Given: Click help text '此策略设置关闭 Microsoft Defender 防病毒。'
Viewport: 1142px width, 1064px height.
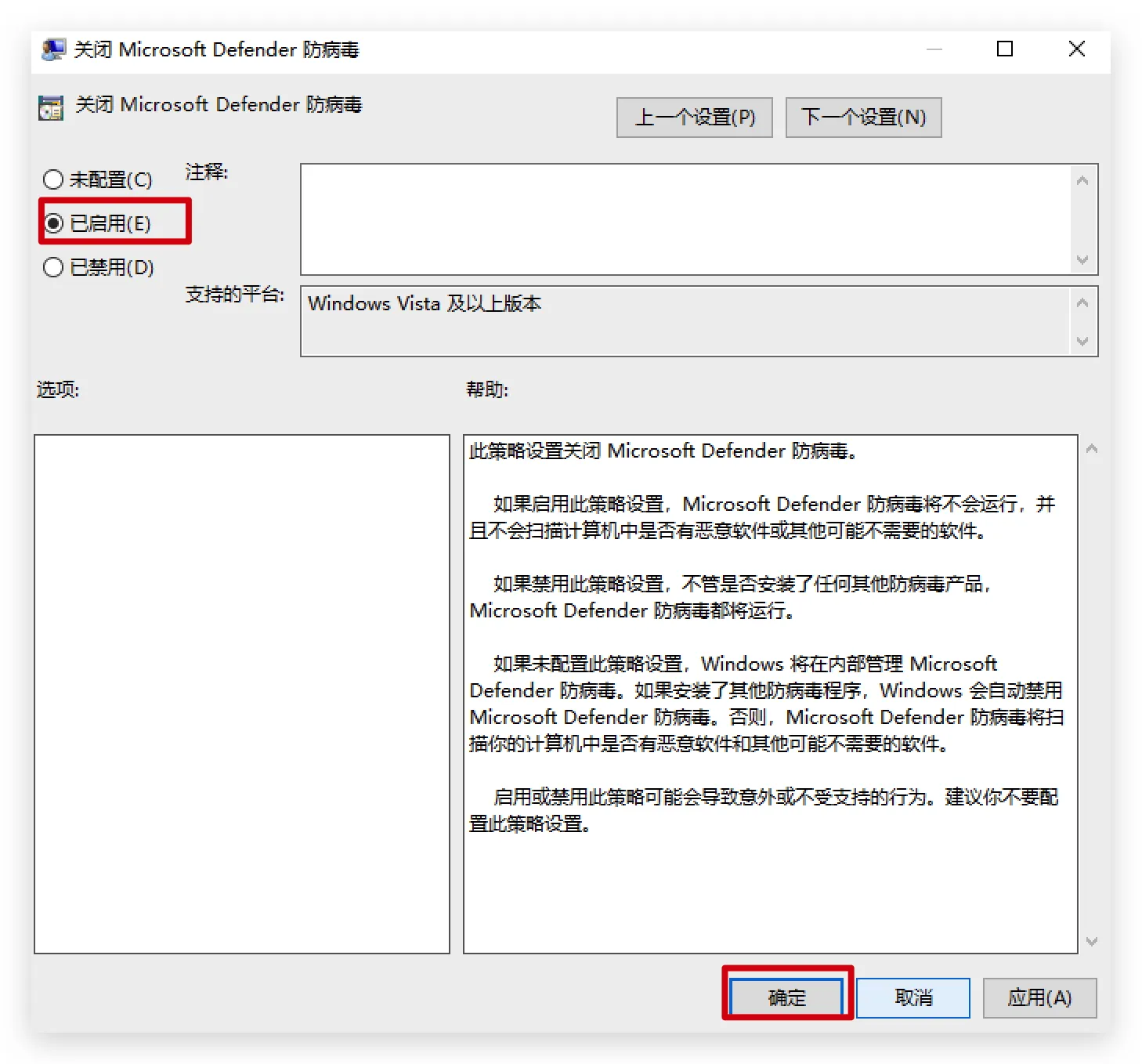Looking at the screenshot, I should tap(663, 451).
